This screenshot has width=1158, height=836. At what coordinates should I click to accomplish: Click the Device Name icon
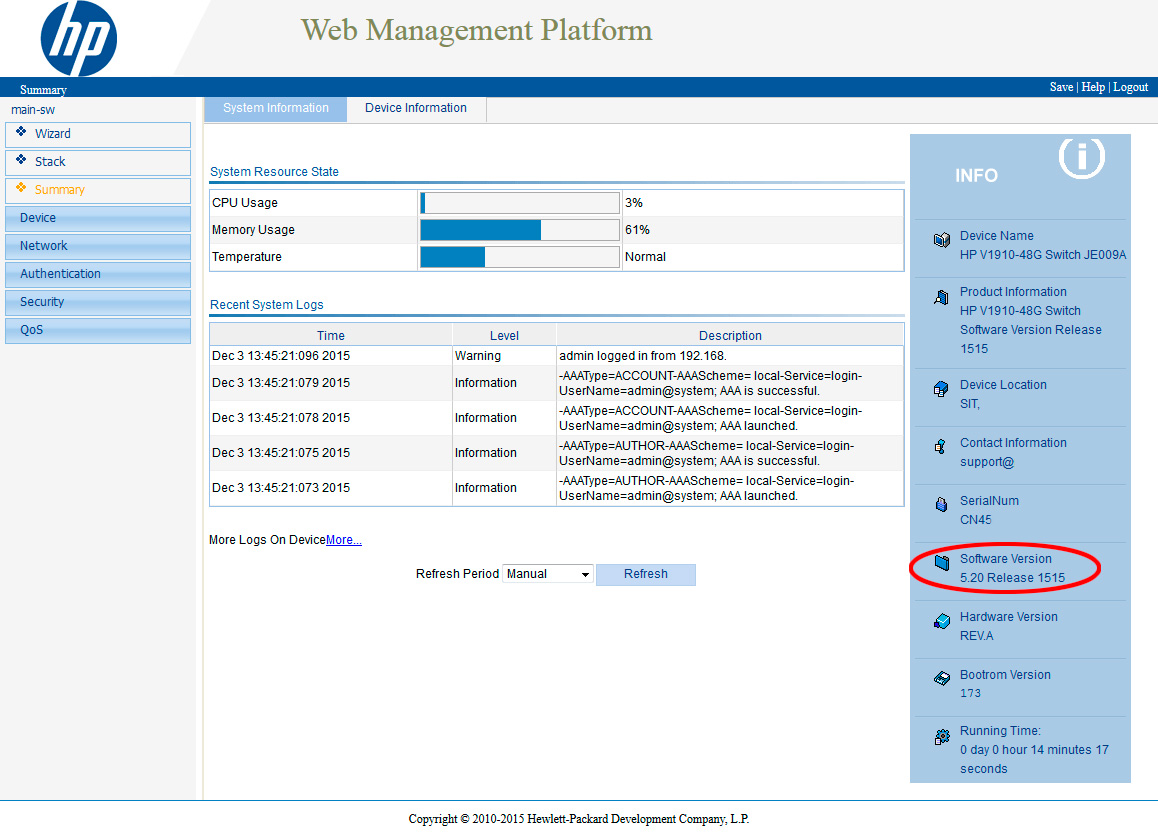click(x=942, y=240)
